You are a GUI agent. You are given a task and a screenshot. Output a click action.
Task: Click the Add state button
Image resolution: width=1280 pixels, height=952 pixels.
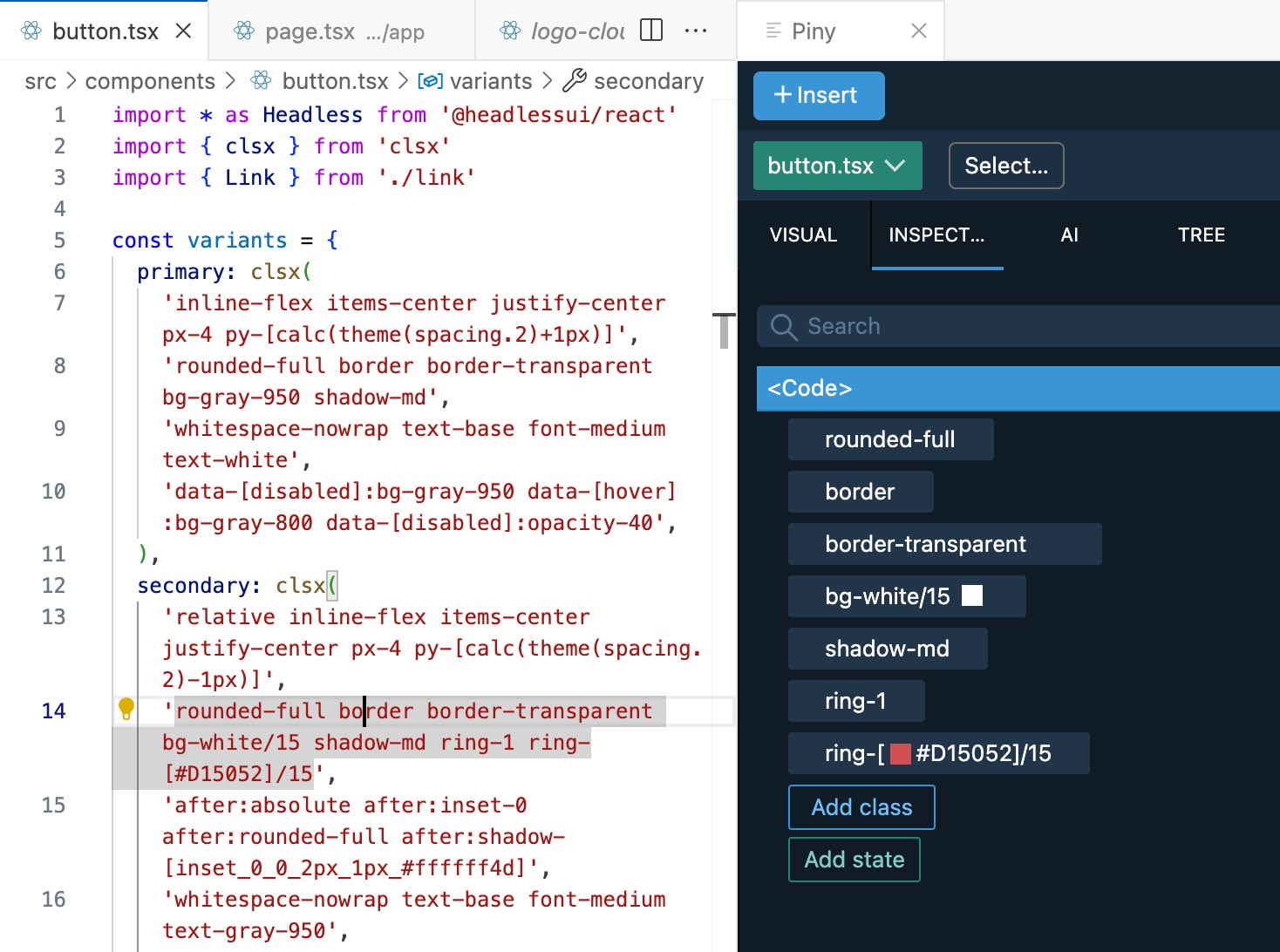[x=854, y=860]
